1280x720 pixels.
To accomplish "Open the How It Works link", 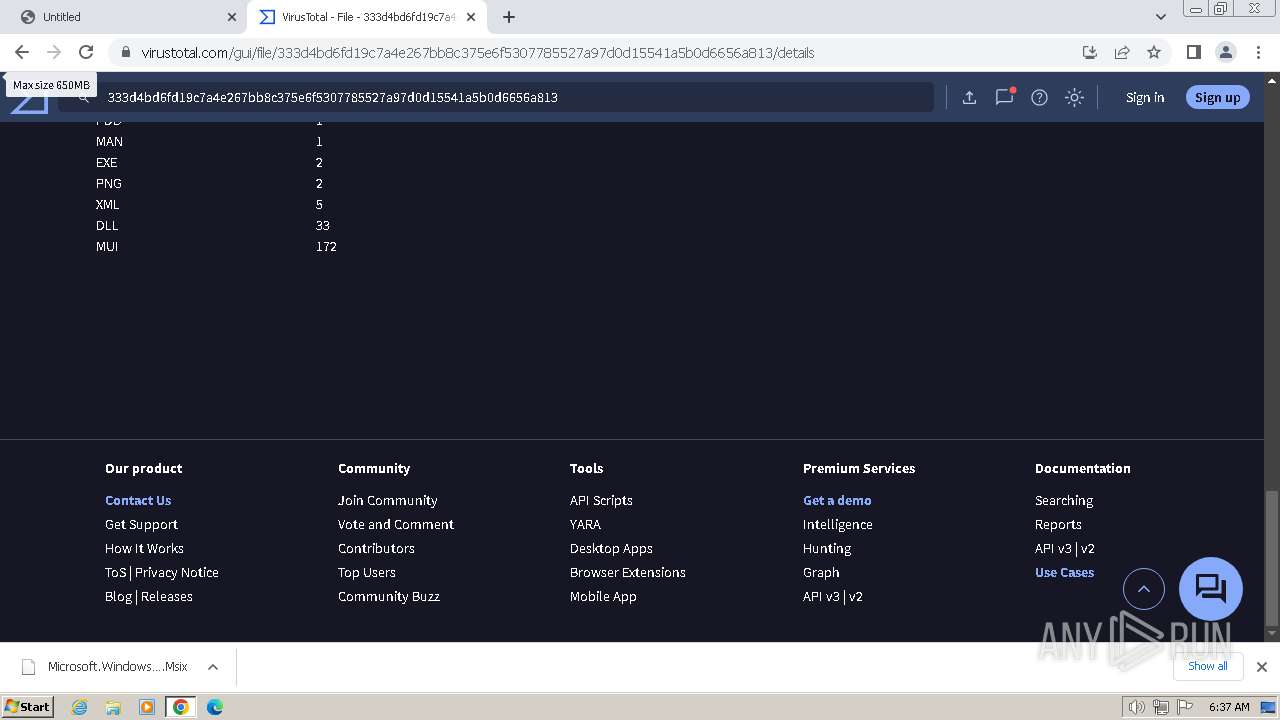I will [x=144, y=548].
